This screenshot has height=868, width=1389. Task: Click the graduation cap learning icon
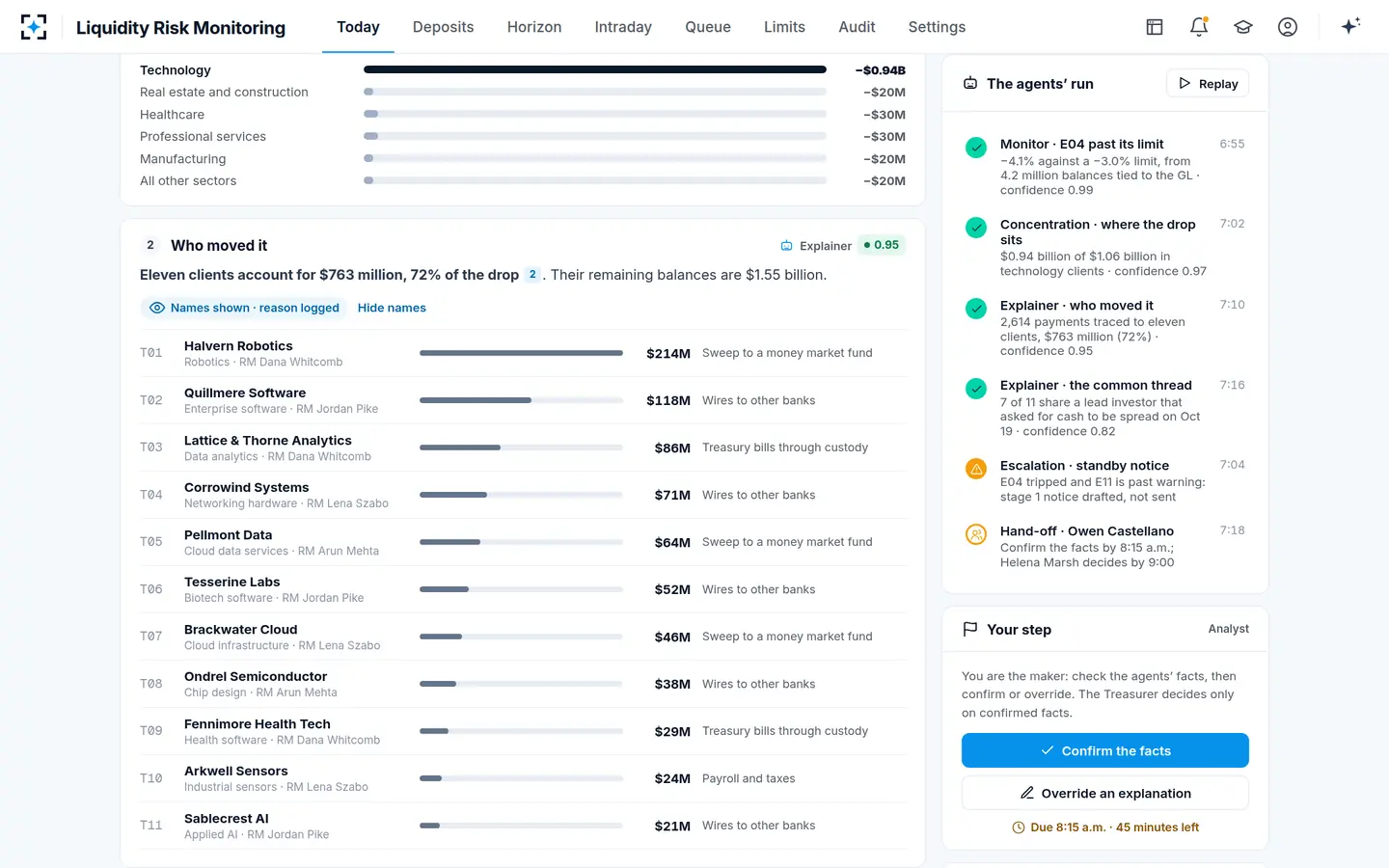pos(1243,27)
